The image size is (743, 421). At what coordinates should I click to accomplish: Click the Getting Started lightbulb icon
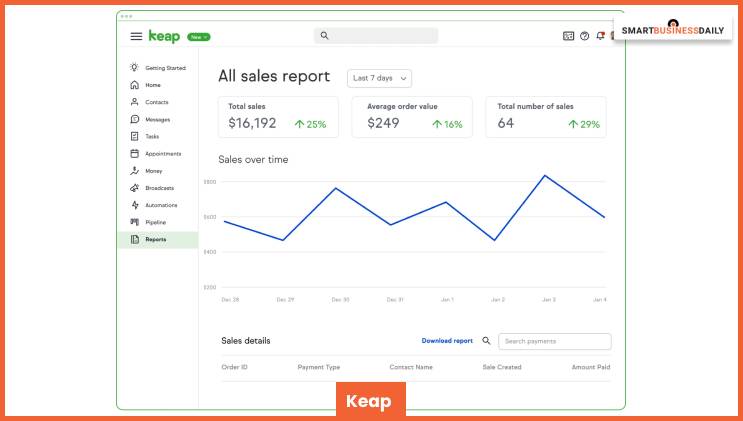click(x=135, y=68)
